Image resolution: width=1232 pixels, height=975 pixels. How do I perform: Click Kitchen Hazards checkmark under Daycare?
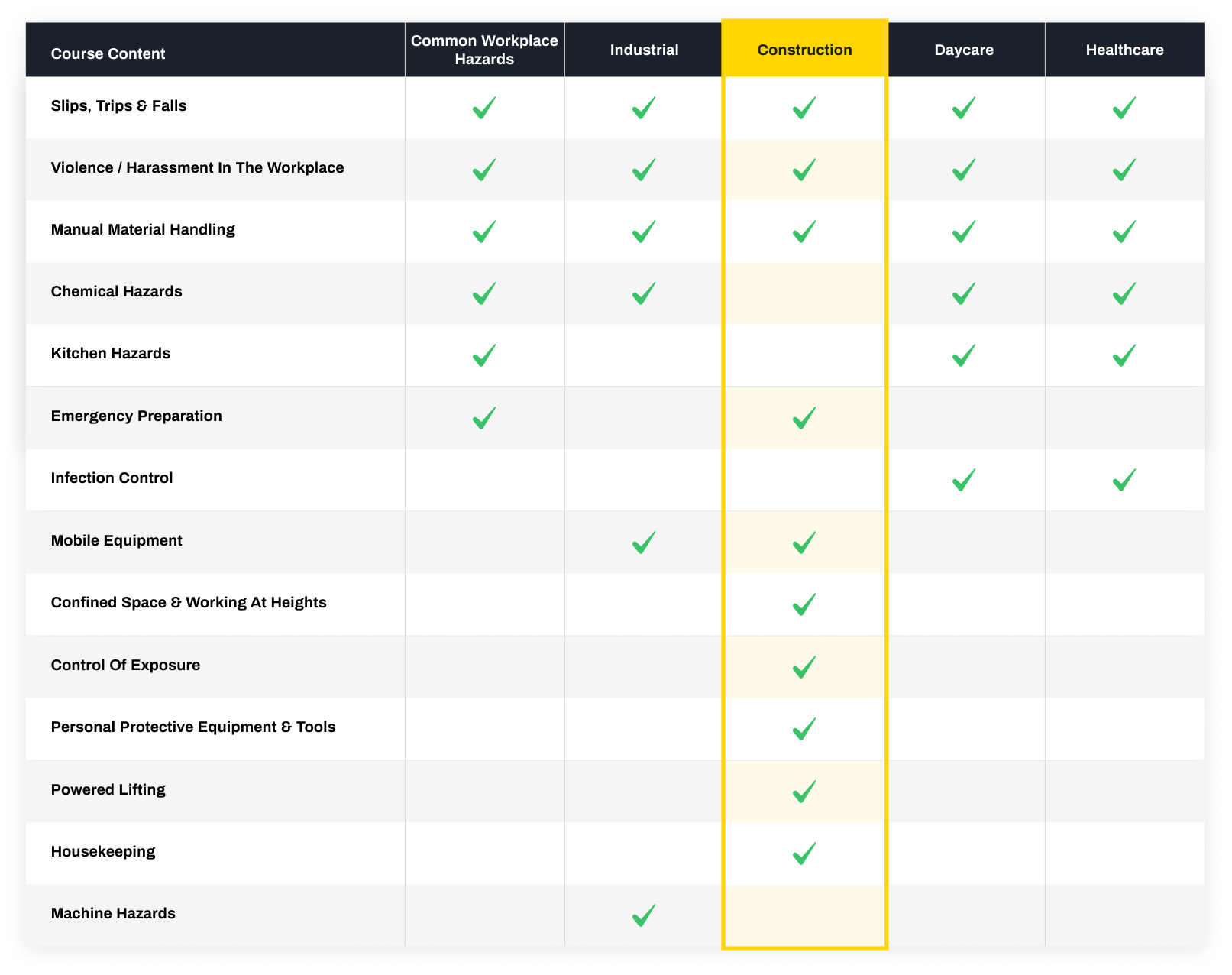point(964,355)
